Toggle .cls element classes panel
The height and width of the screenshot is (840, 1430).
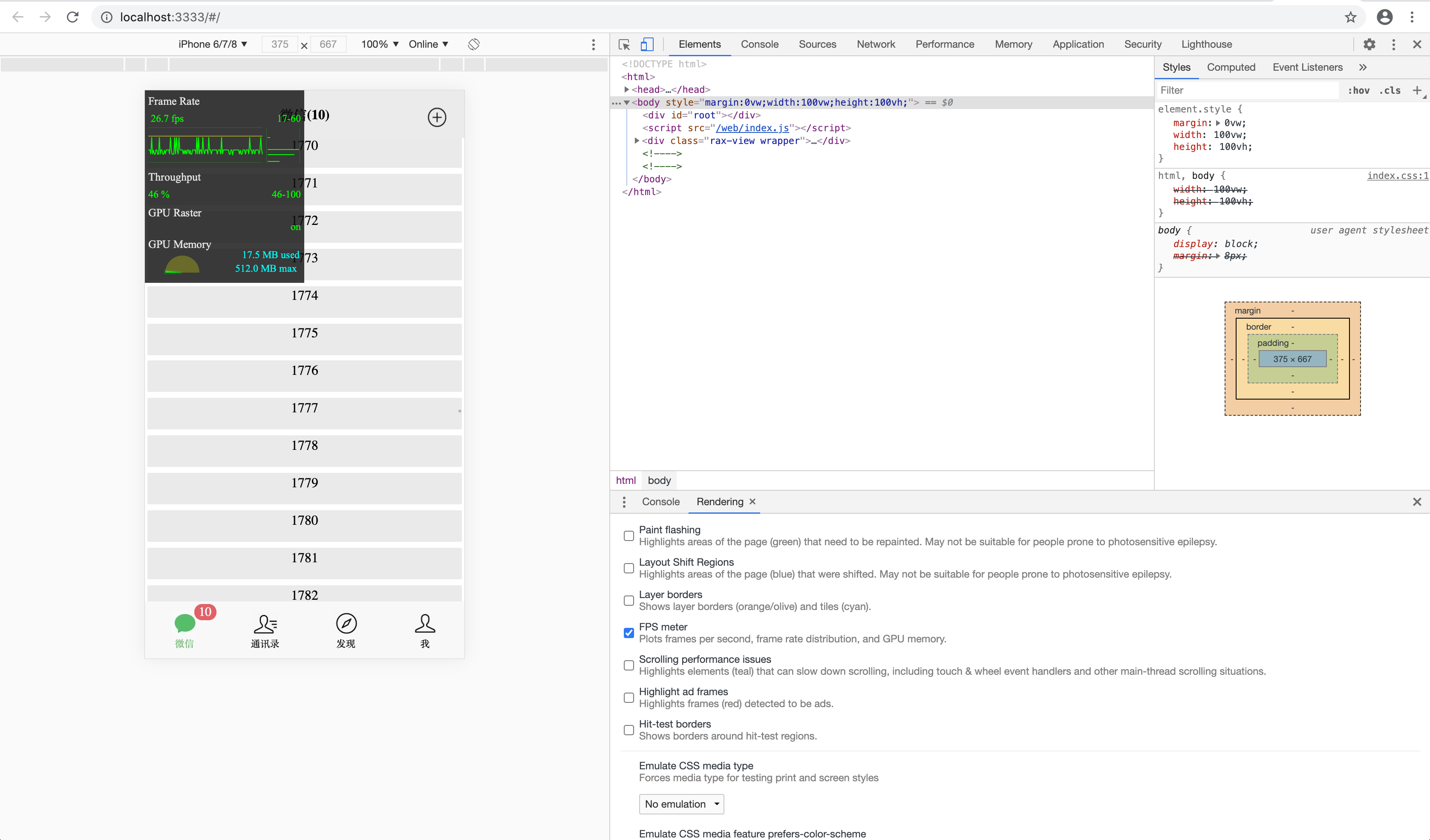click(x=1390, y=90)
